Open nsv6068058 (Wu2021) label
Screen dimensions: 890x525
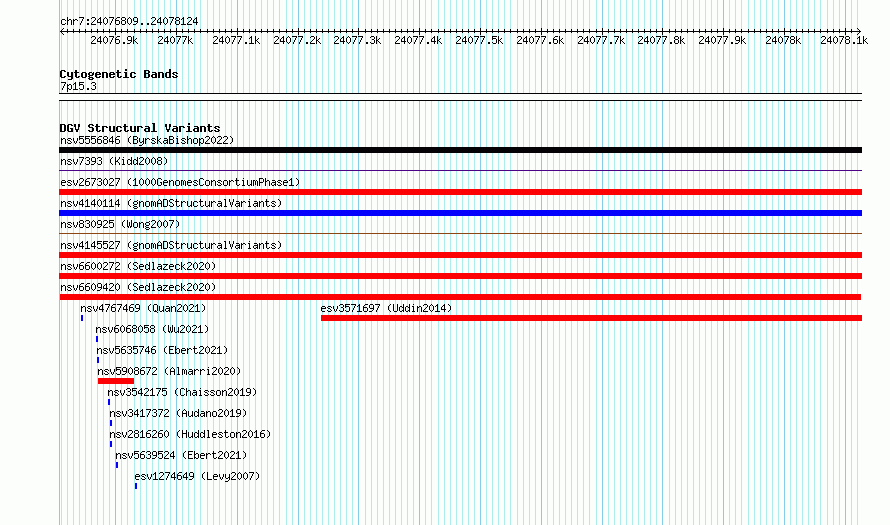pos(152,329)
